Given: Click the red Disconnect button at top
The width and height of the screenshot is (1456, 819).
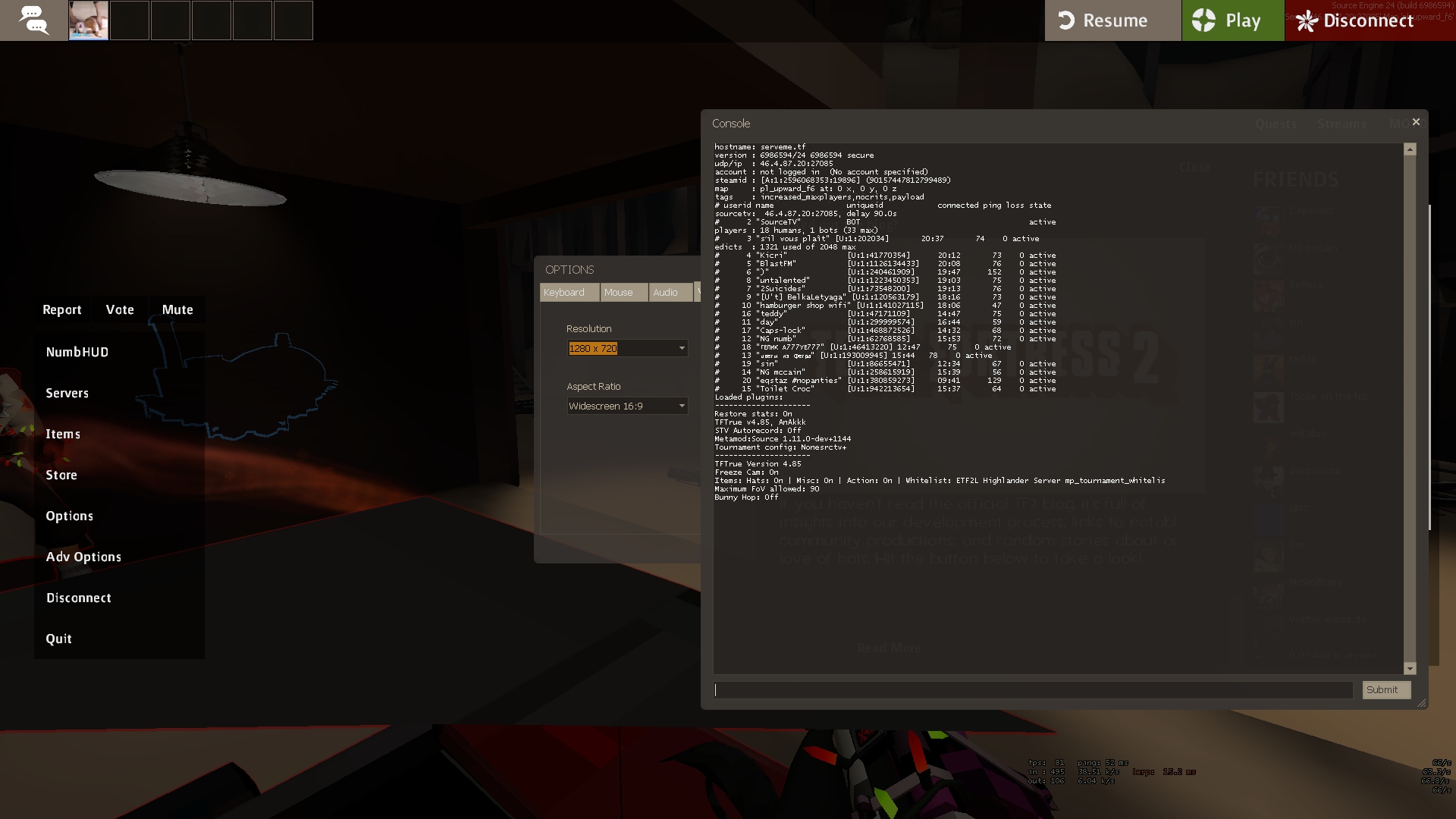Looking at the screenshot, I should (1370, 20).
